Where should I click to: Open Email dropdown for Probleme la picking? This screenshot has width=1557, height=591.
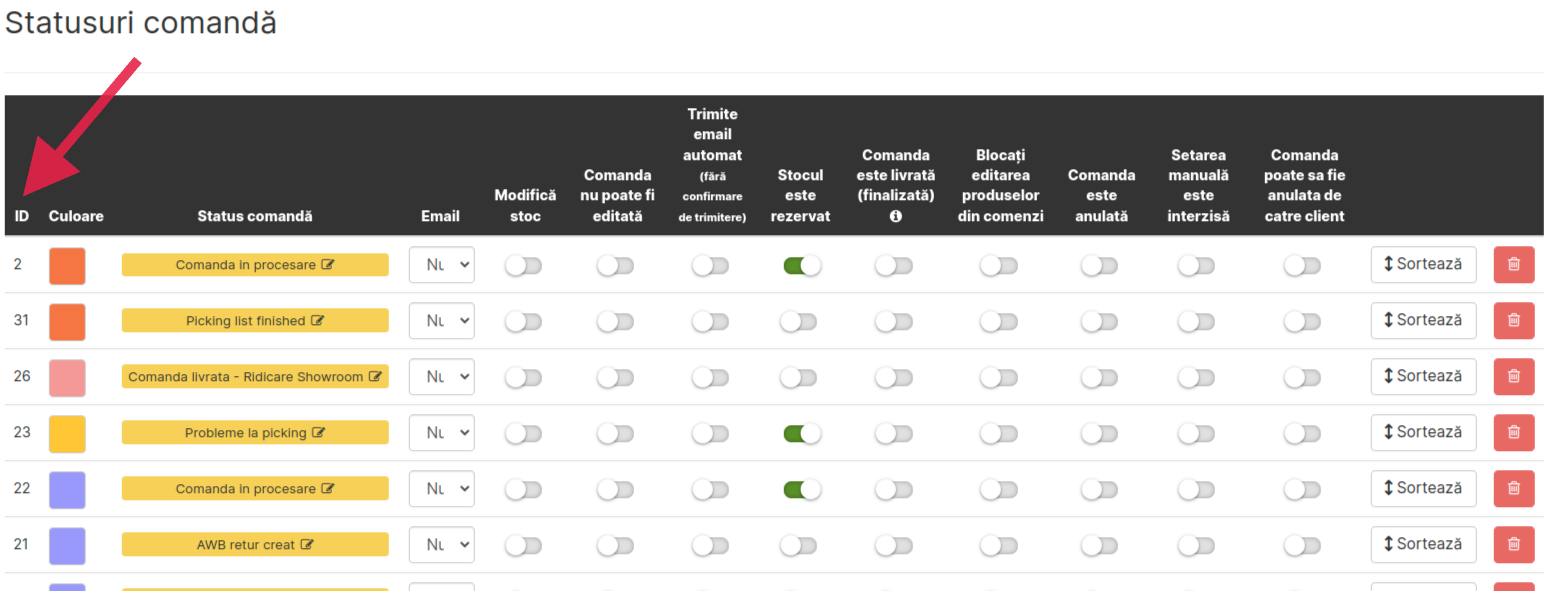click(441, 433)
